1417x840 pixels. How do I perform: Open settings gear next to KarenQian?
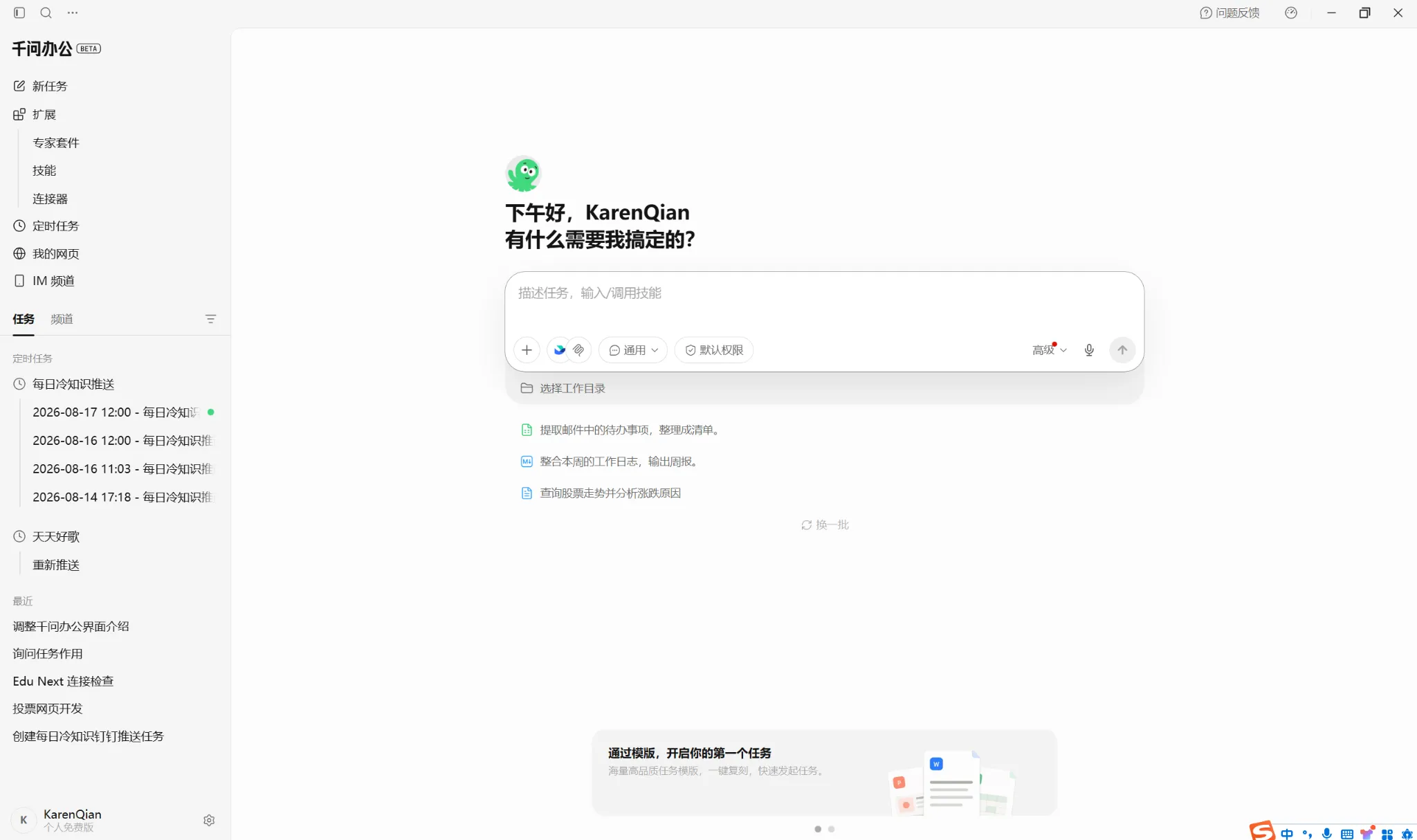pos(209,820)
